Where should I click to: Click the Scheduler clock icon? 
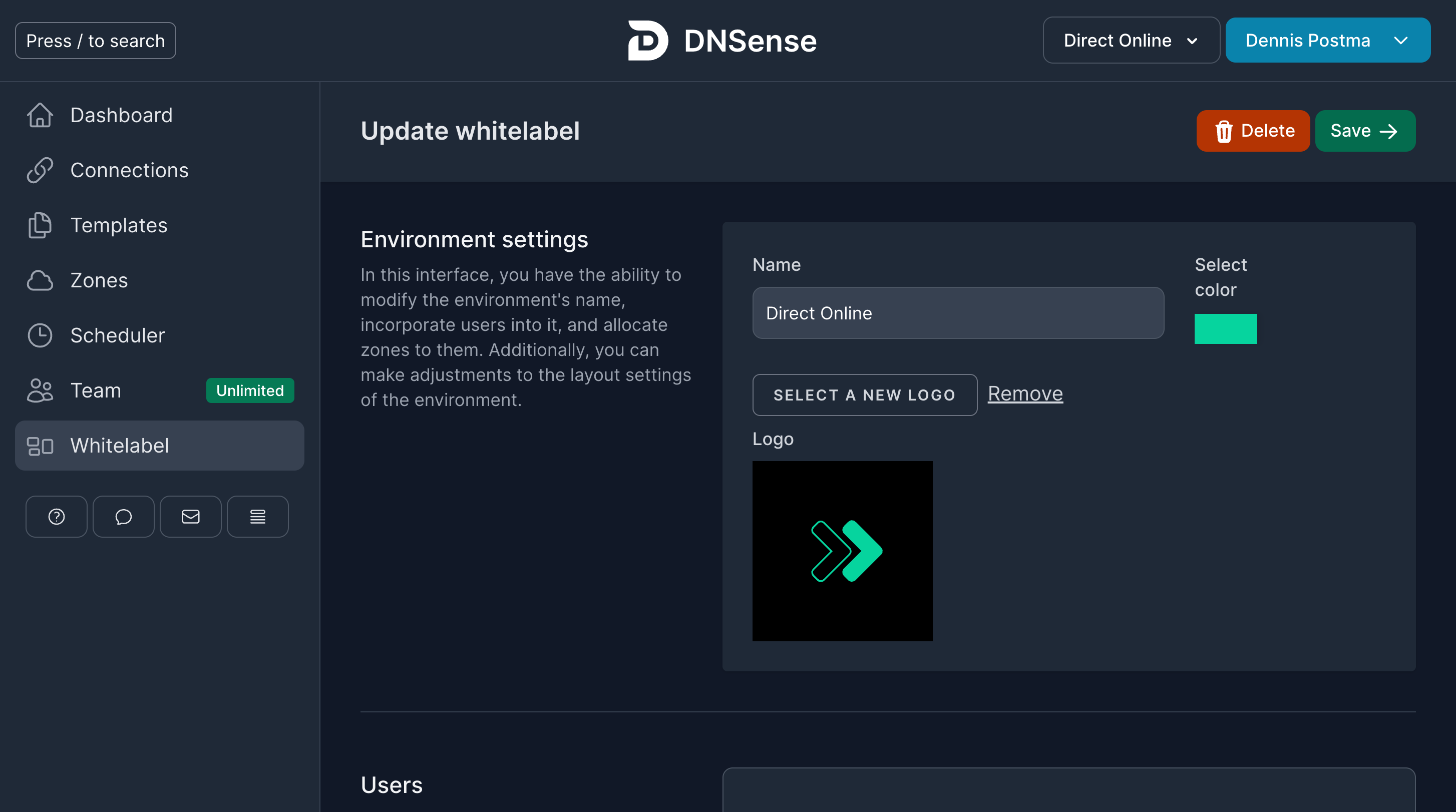[x=40, y=335]
